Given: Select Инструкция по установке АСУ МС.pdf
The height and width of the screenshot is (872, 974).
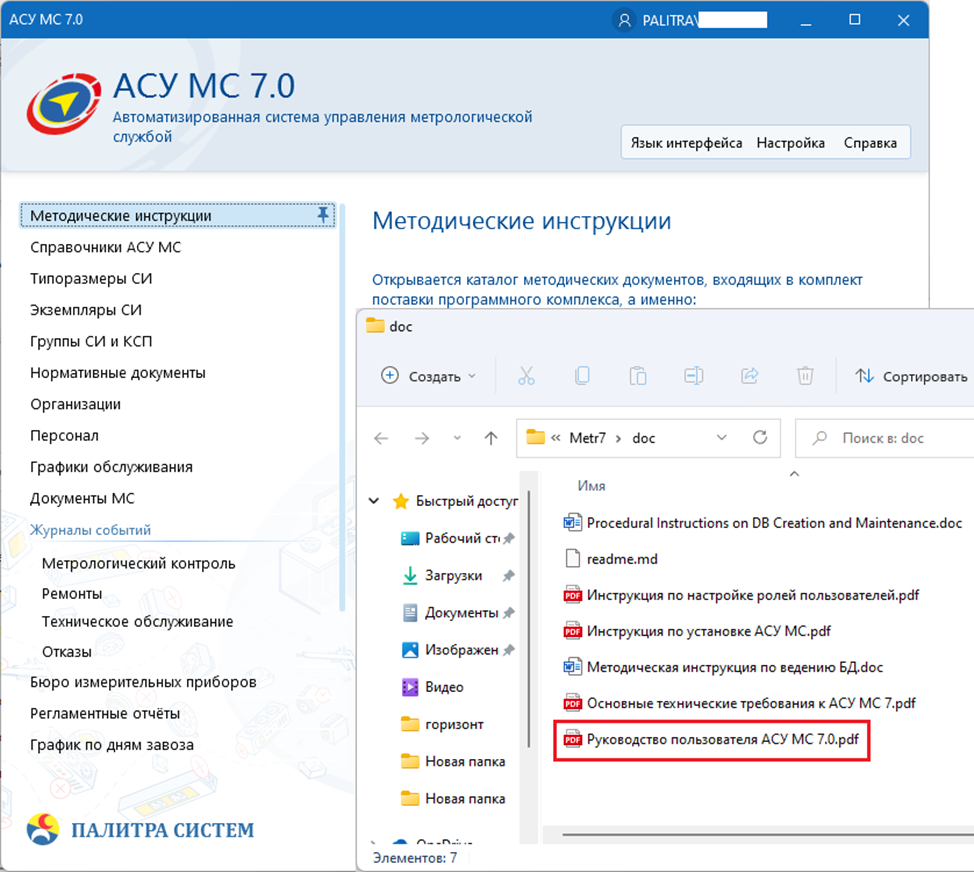Looking at the screenshot, I should click(x=697, y=631).
